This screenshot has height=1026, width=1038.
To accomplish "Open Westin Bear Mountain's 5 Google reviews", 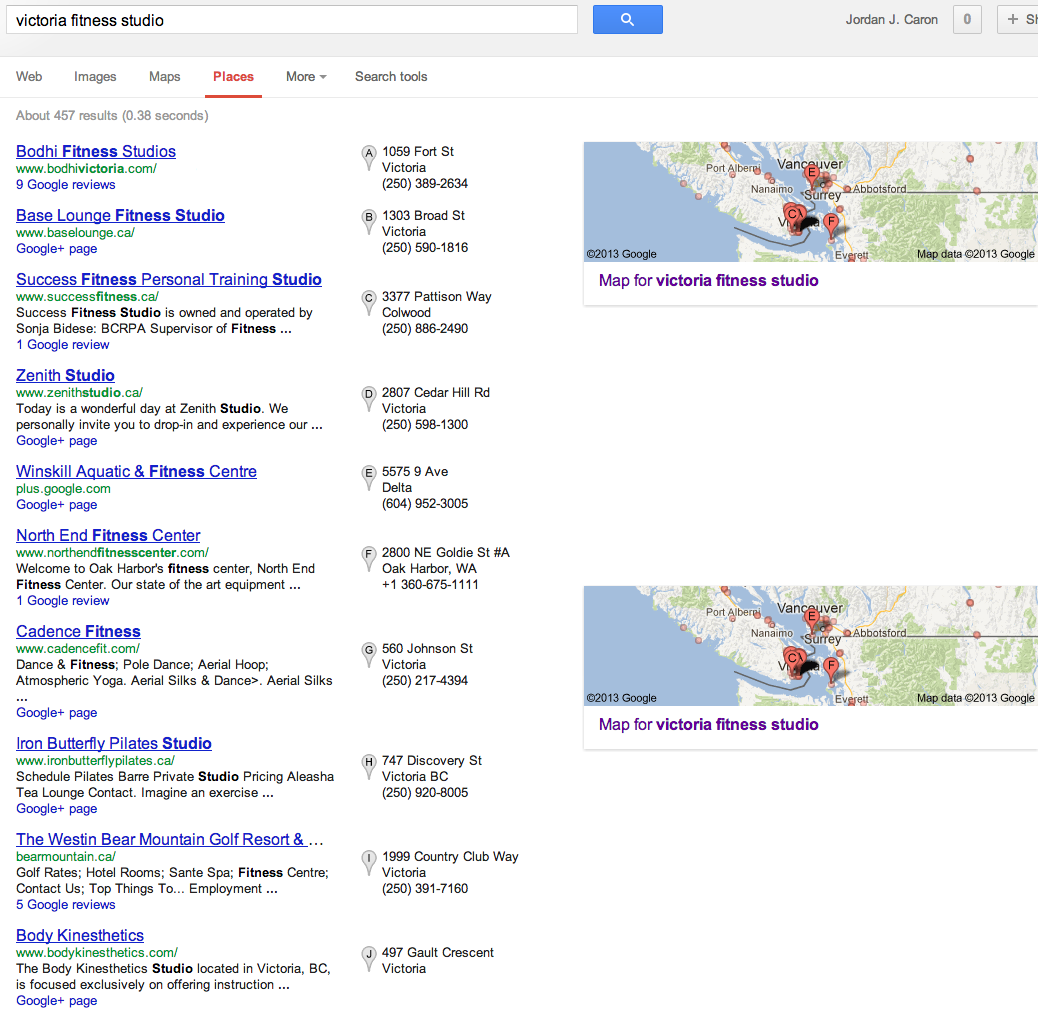I will tap(66, 905).
